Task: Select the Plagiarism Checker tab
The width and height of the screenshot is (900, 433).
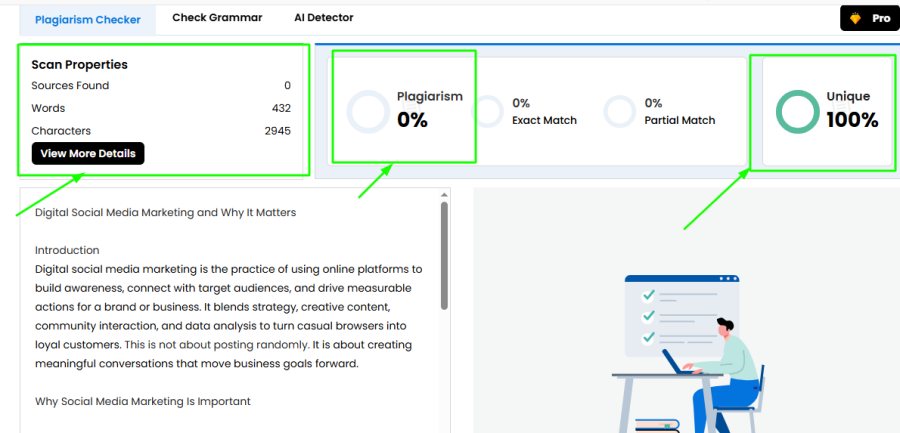Action: 88,20
